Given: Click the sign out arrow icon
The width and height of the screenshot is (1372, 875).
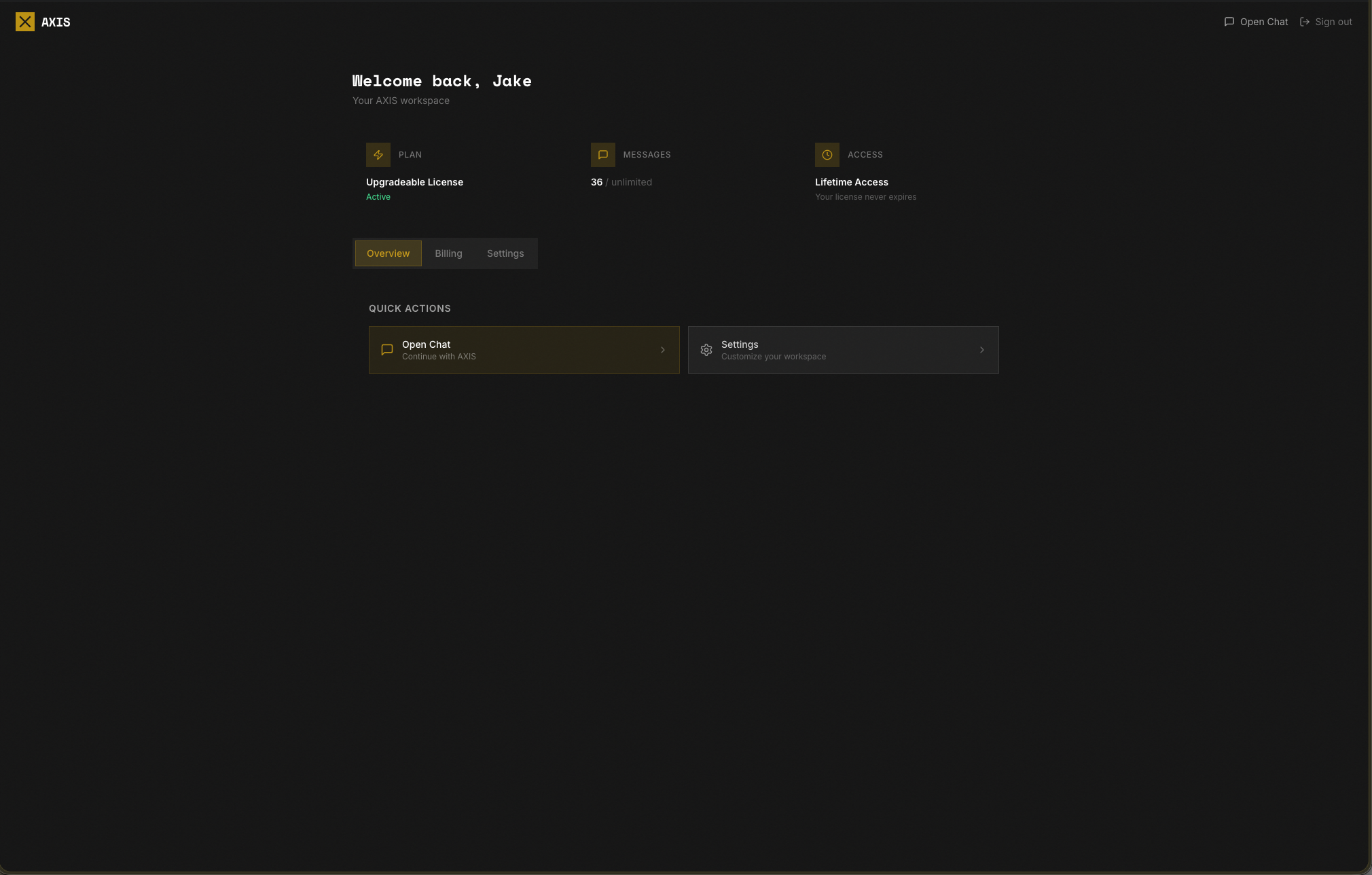Looking at the screenshot, I should click(1304, 22).
